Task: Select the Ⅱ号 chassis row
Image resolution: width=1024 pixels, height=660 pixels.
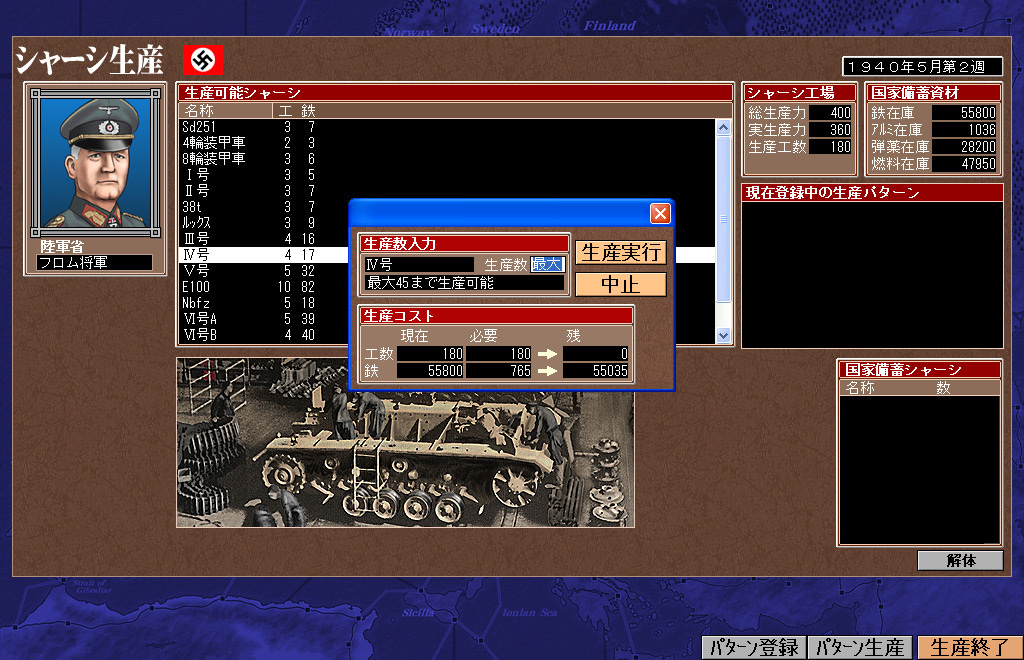Action: pyautogui.click(x=447, y=191)
